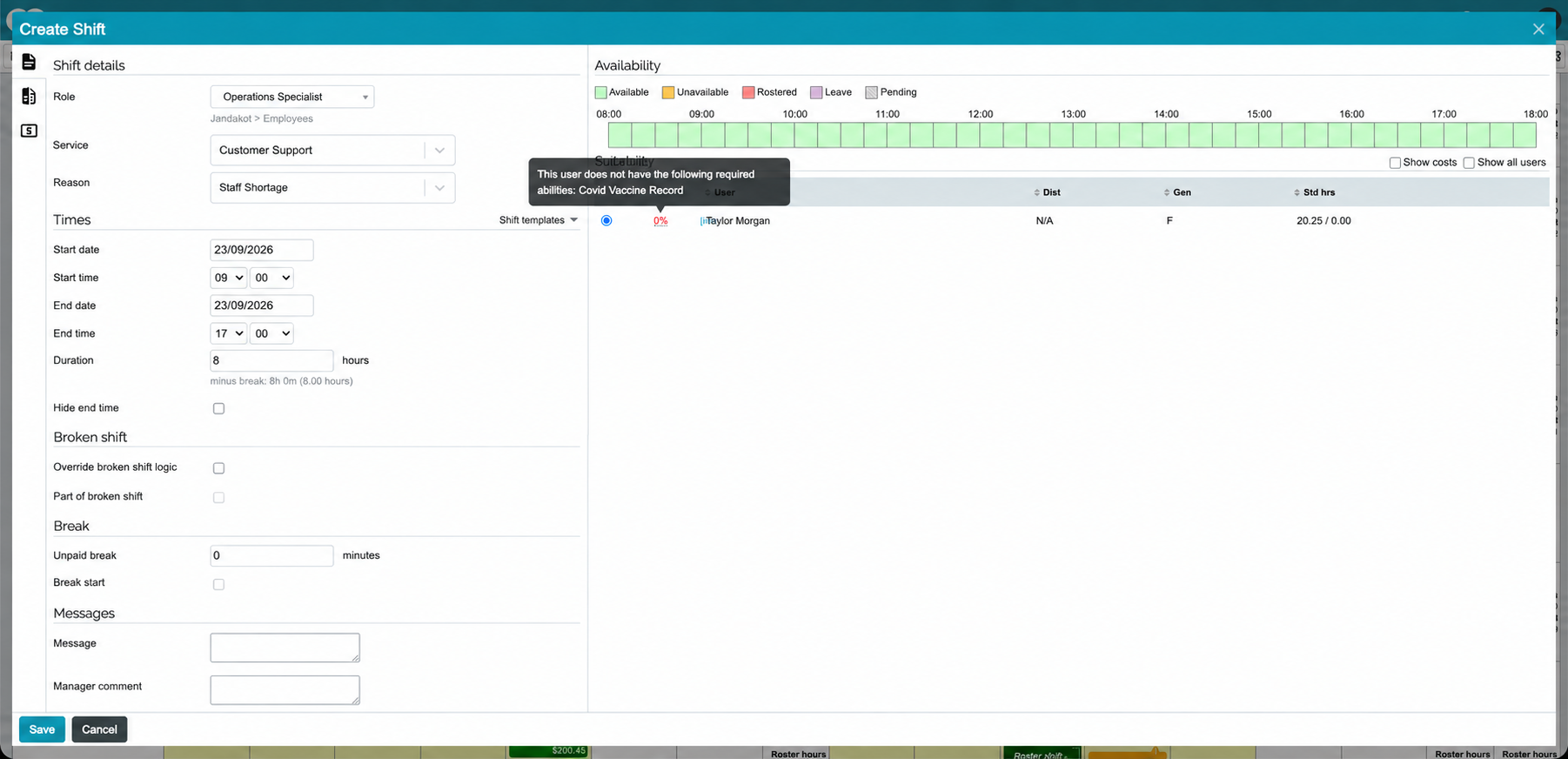Open the dollar-sign costs icon tab
1568x759 pixels.
pos(29,131)
